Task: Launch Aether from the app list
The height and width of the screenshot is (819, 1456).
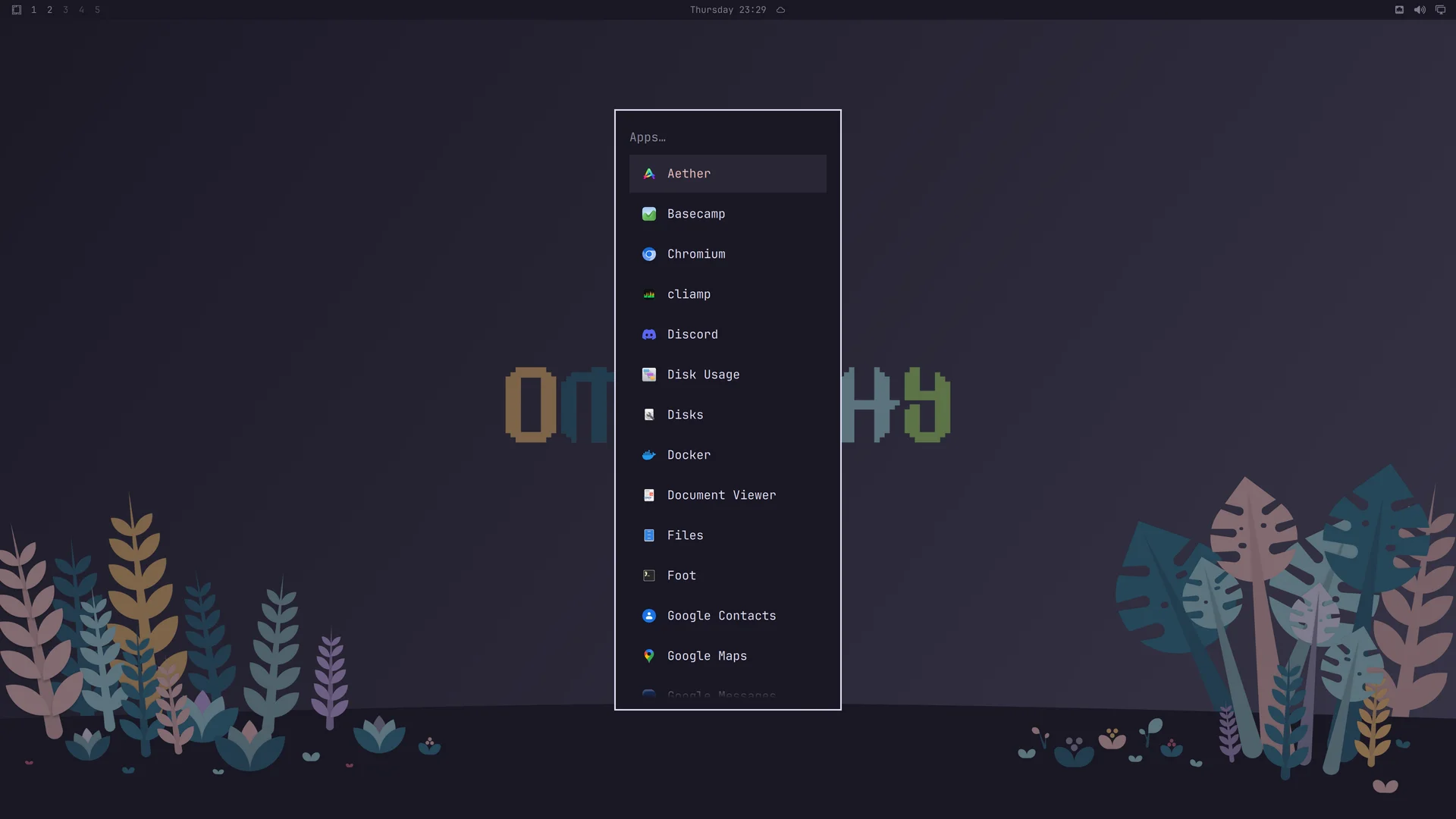Action: point(727,174)
